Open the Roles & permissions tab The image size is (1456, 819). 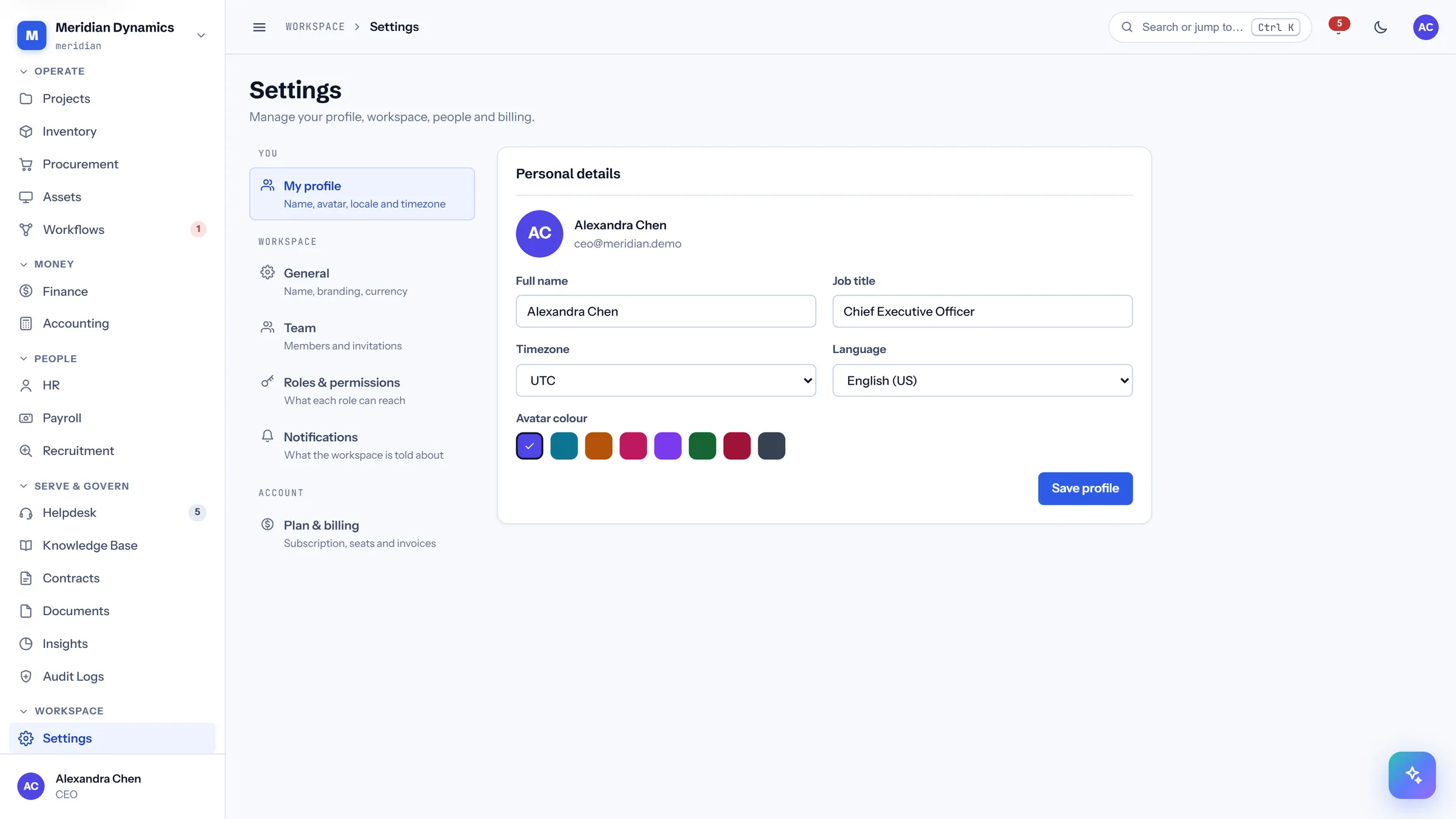[362, 391]
